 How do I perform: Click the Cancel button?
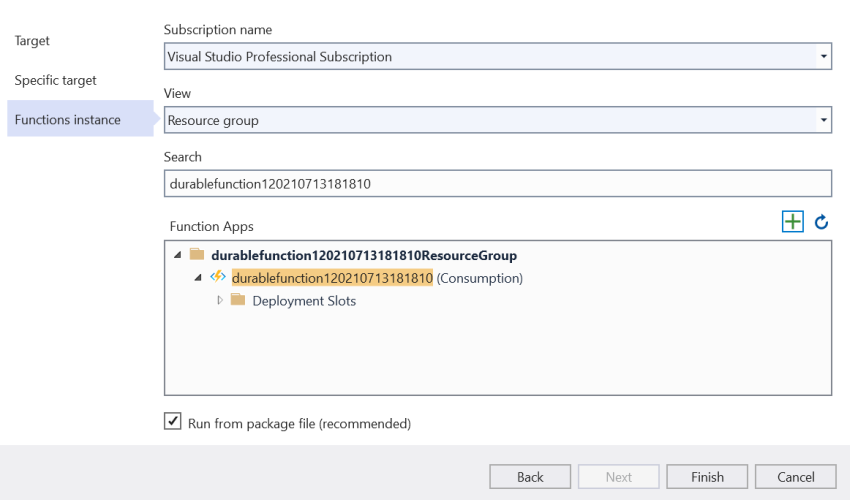pyautogui.click(x=796, y=477)
